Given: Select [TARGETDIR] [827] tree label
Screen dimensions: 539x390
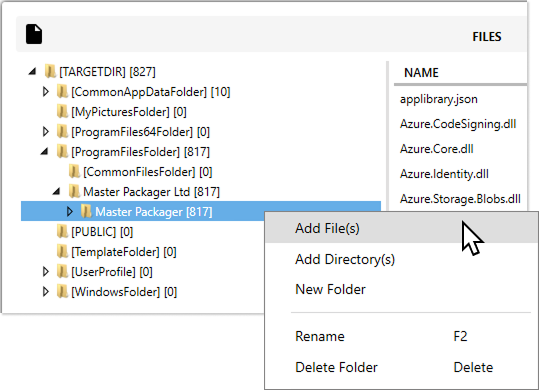Looking at the screenshot, I should [x=107, y=72].
